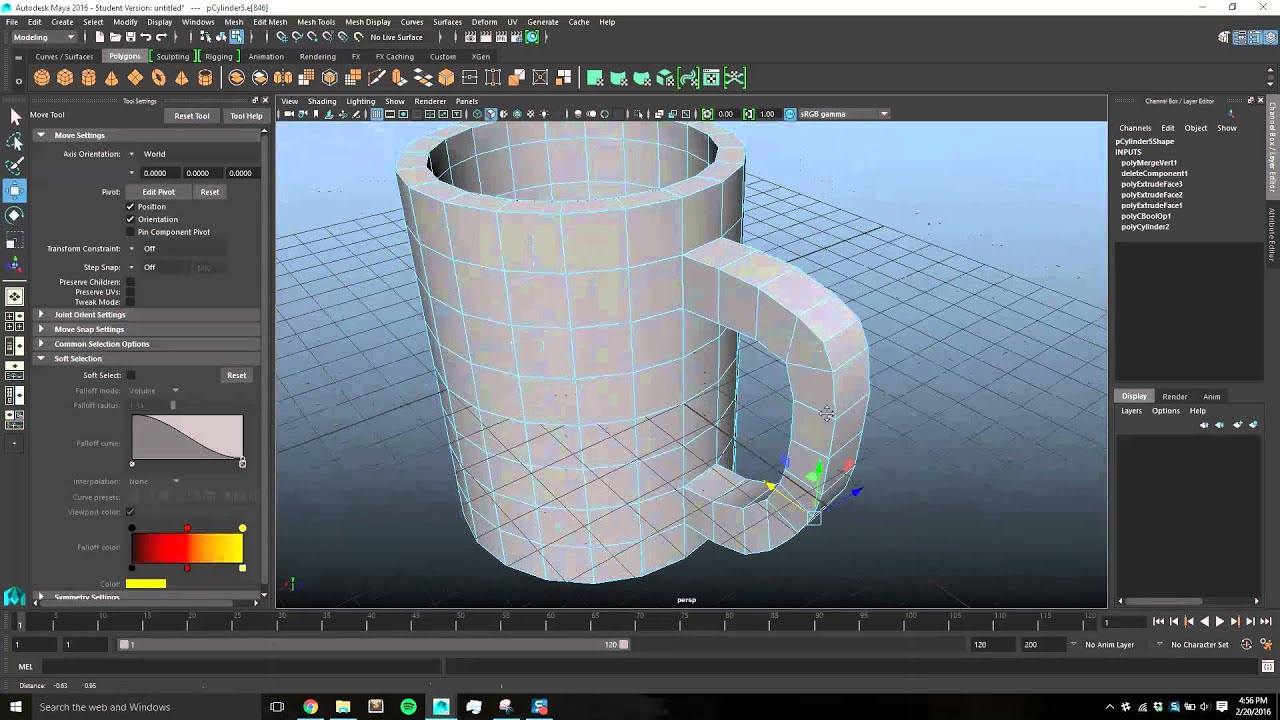Enable Preserve Children checkbox
The height and width of the screenshot is (720, 1280).
point(130,282)
